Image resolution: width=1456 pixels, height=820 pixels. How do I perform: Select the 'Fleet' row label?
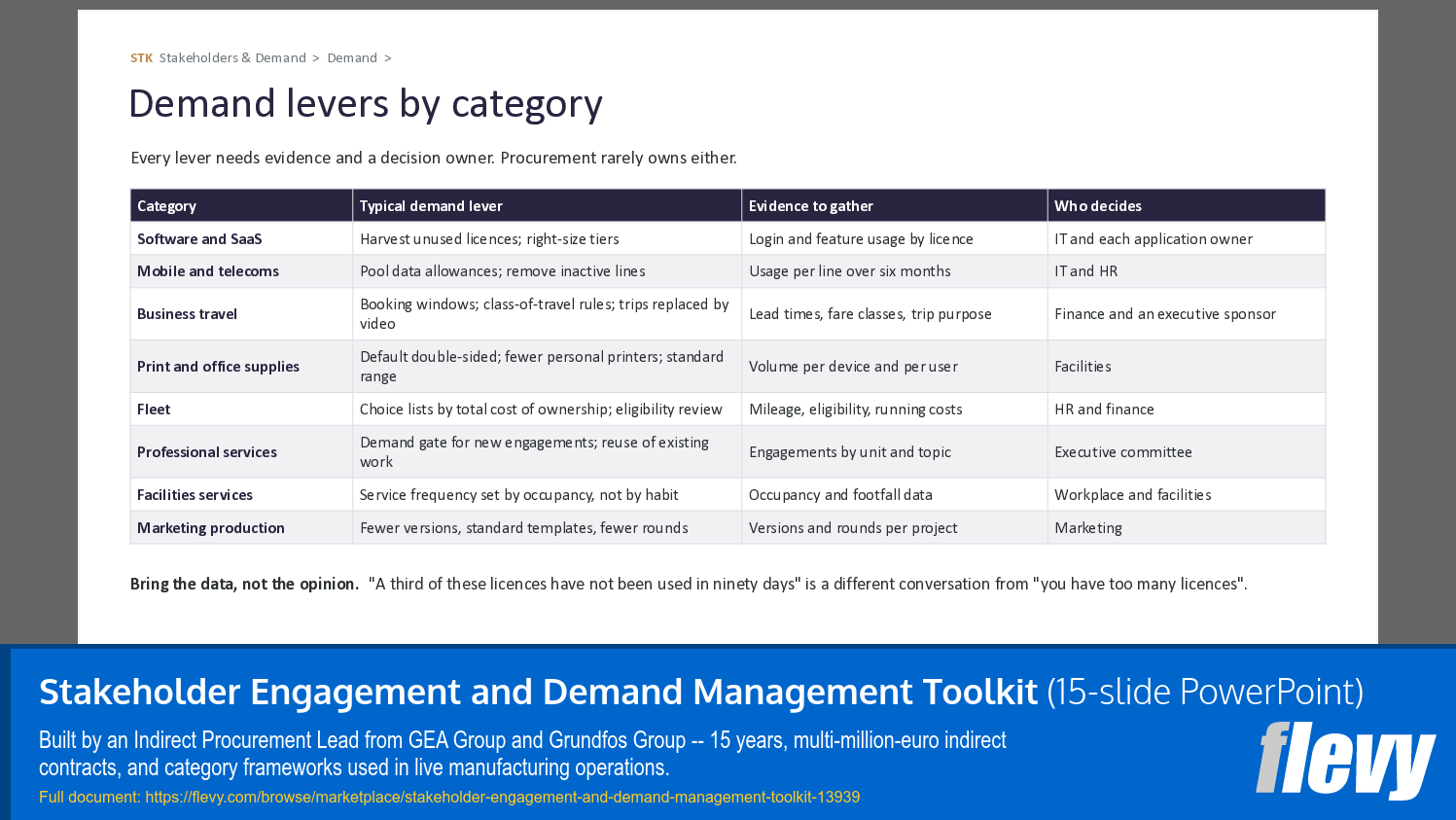(154, 410)
